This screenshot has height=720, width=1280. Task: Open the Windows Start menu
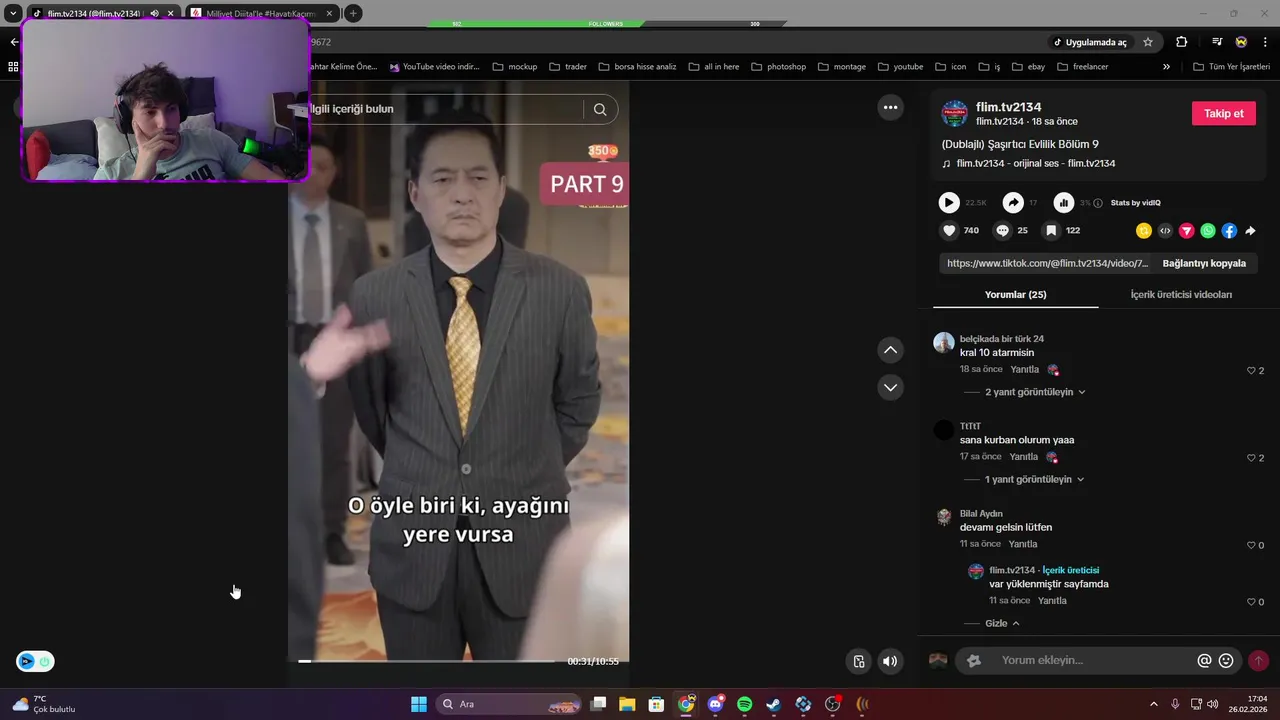[x=419, y=704]
